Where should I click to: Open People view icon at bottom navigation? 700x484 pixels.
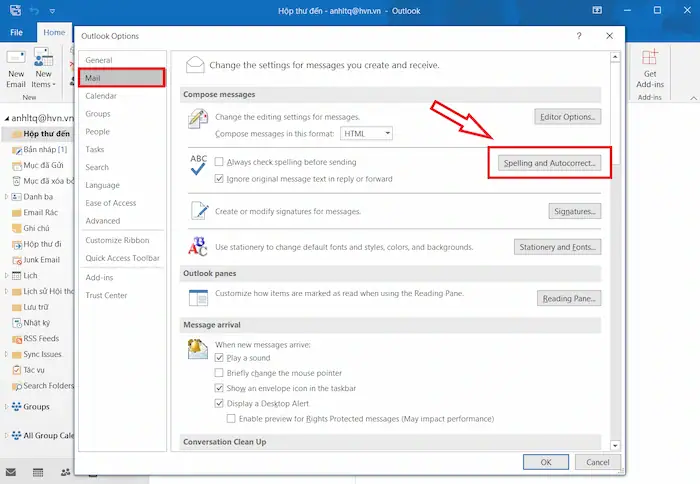[x=66, y=472]
